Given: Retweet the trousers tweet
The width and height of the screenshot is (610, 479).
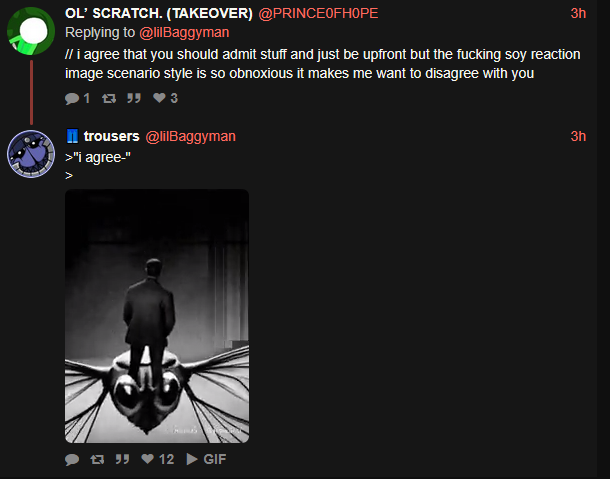Looking at the screenshot, I should (x=97, y=460).
